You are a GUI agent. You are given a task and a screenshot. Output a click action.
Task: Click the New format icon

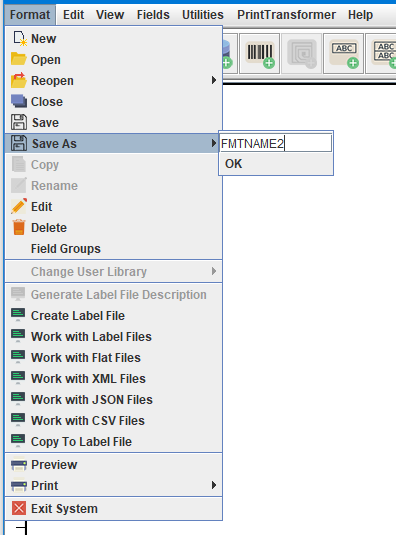pyautogui.click(x=19, y=39)
